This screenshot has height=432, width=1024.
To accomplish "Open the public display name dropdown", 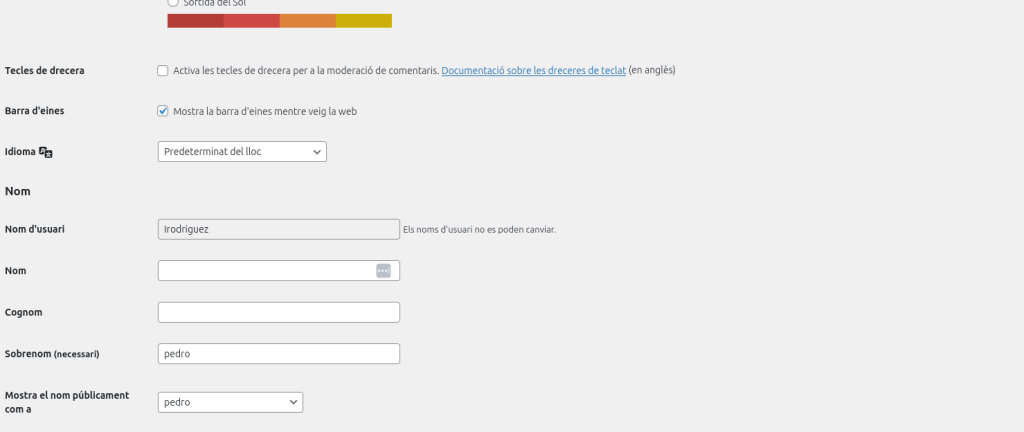I will coord(230,402).
